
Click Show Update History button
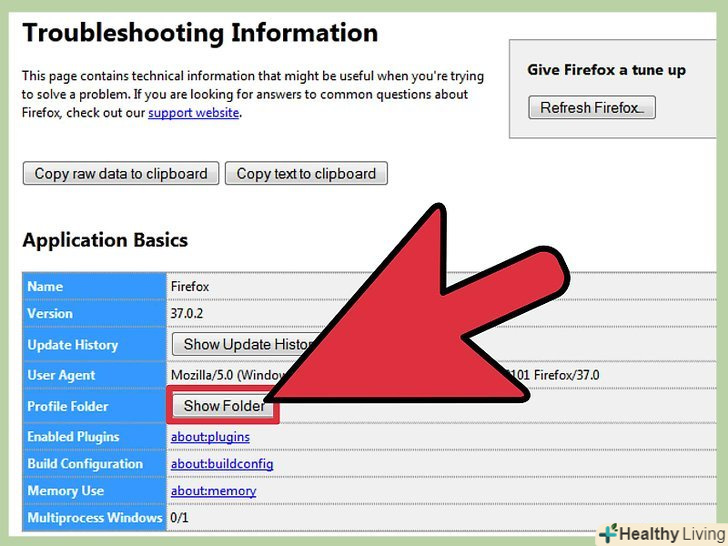[246, 344]
